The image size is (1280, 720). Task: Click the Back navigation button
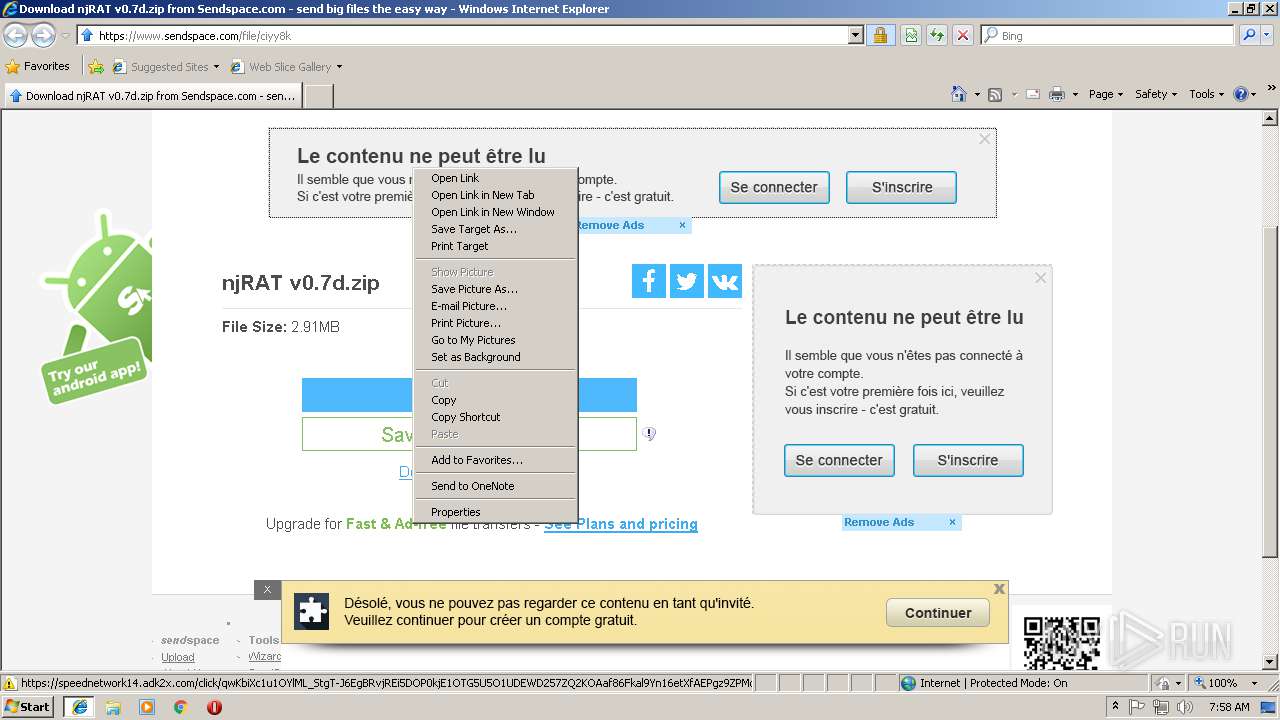click(x=15, y=36)
